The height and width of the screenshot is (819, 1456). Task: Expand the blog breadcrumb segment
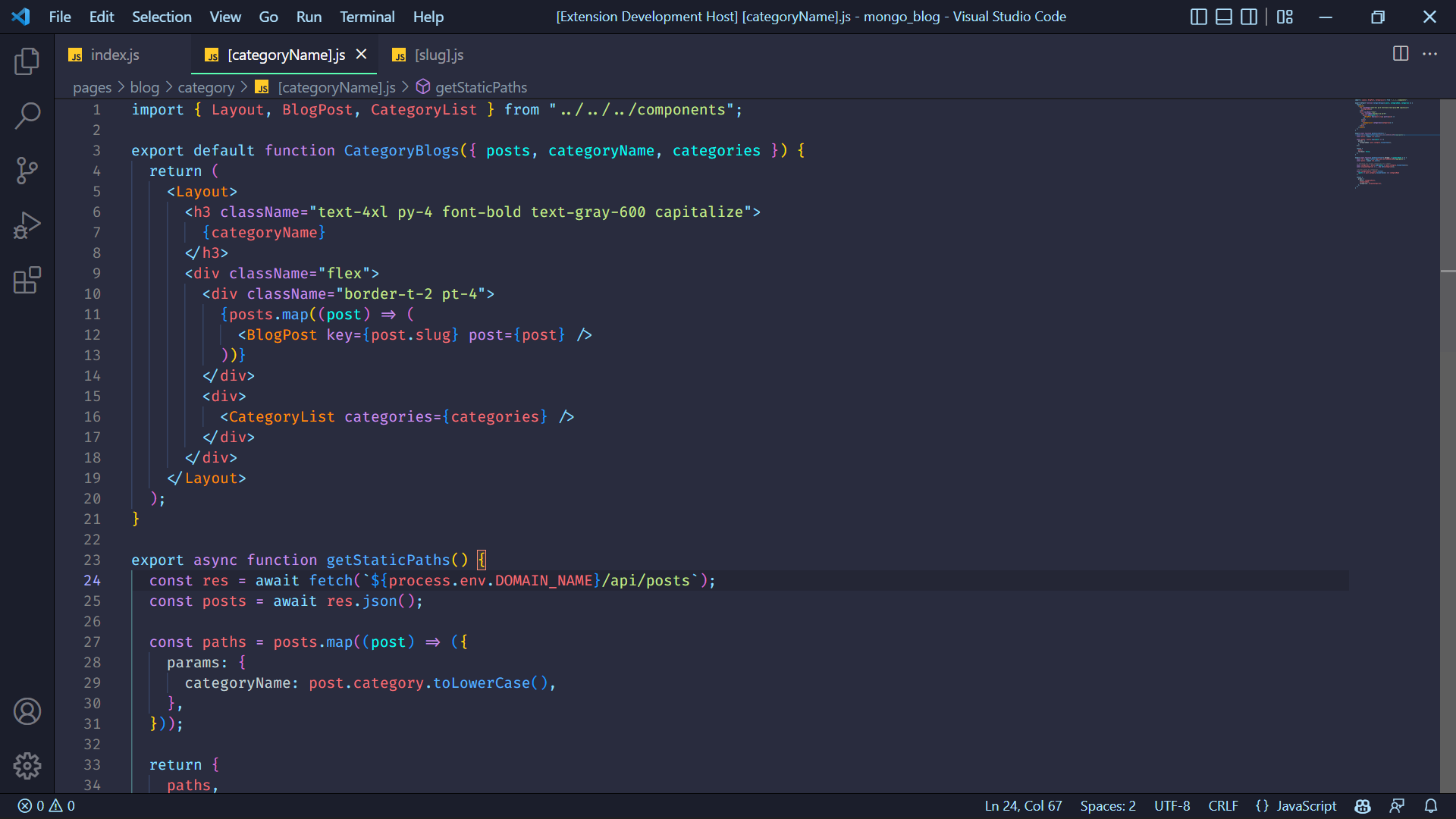click(145, 87)
